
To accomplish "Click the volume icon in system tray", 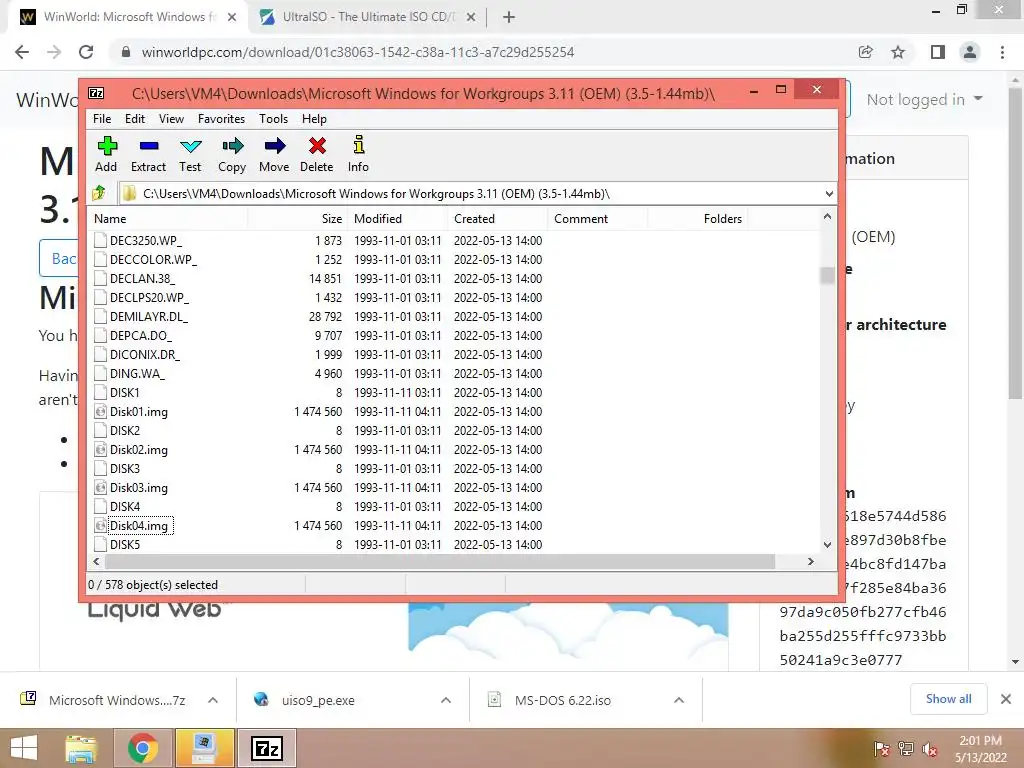I will tap(930, 749).
